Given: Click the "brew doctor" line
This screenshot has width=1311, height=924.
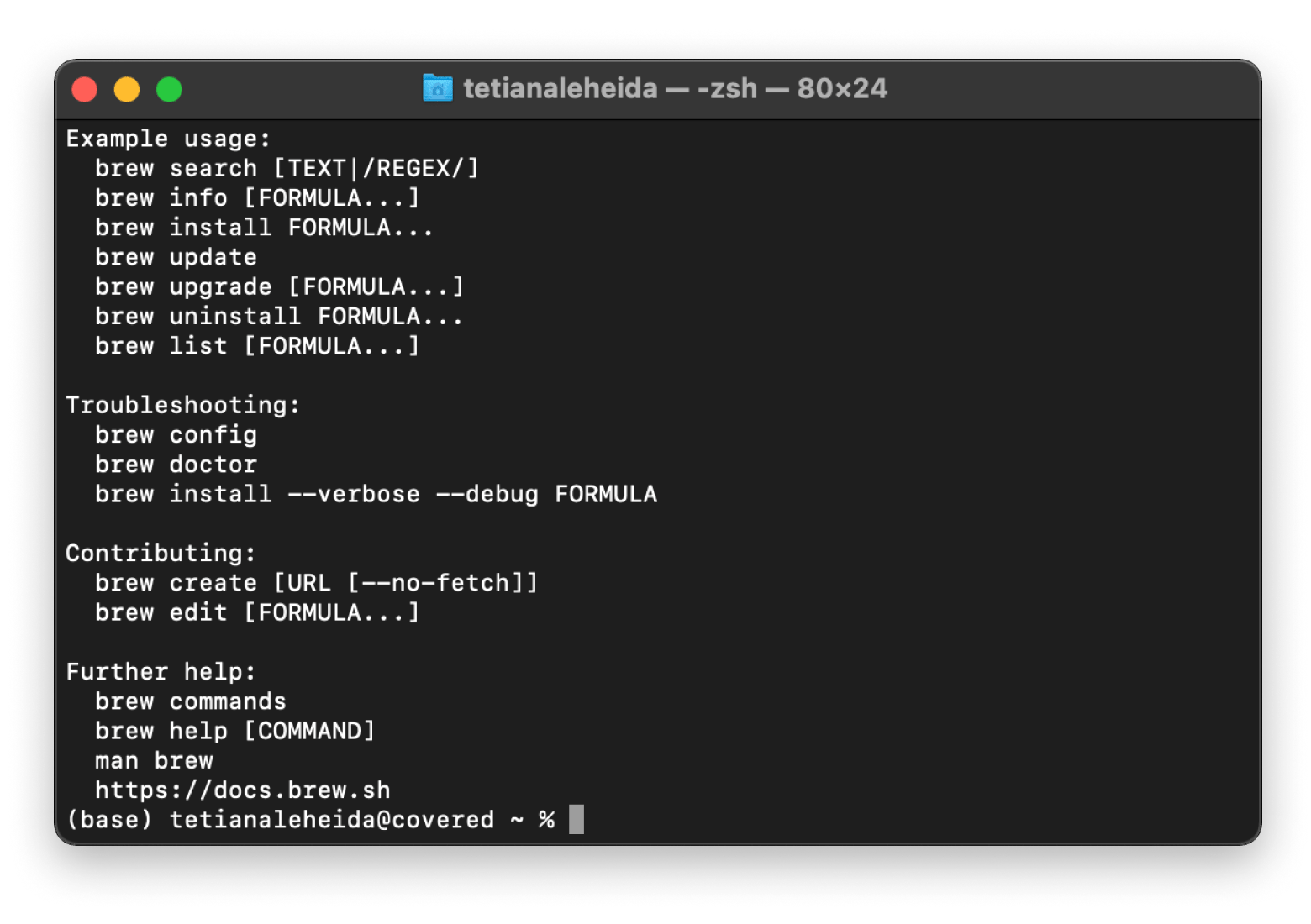Looking at the screenshot, I should [x=176, y=465].
